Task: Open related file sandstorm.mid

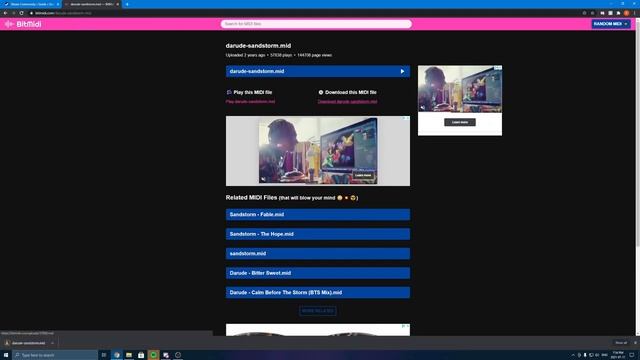Action: click(x=318, y=253)
